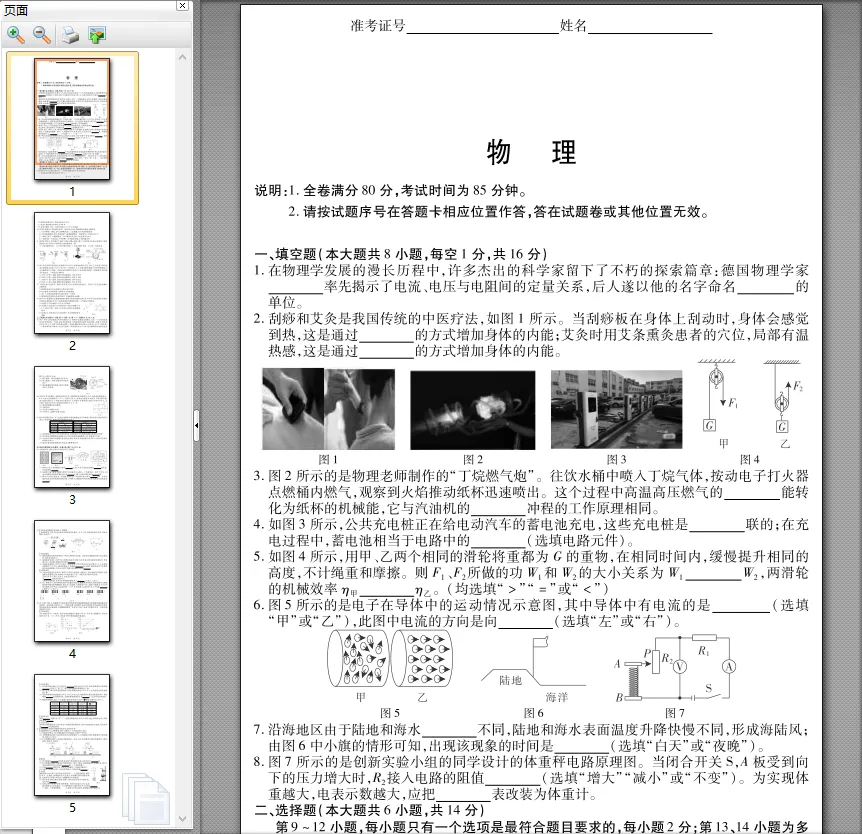
Task: Collapse the sidebar using the divider arrow
Action: click(x=195, y=425)
